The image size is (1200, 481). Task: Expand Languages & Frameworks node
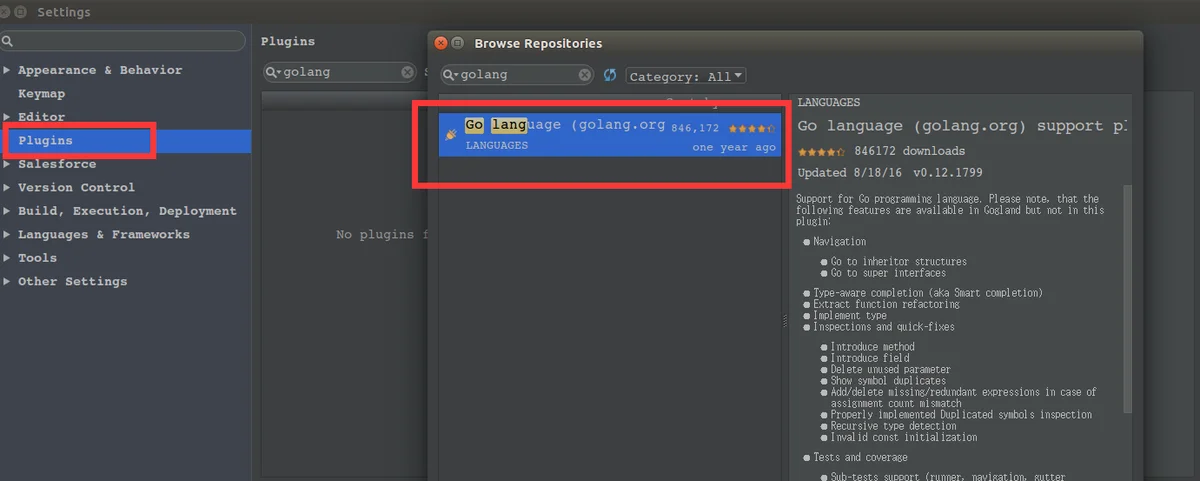pos(8,234)
